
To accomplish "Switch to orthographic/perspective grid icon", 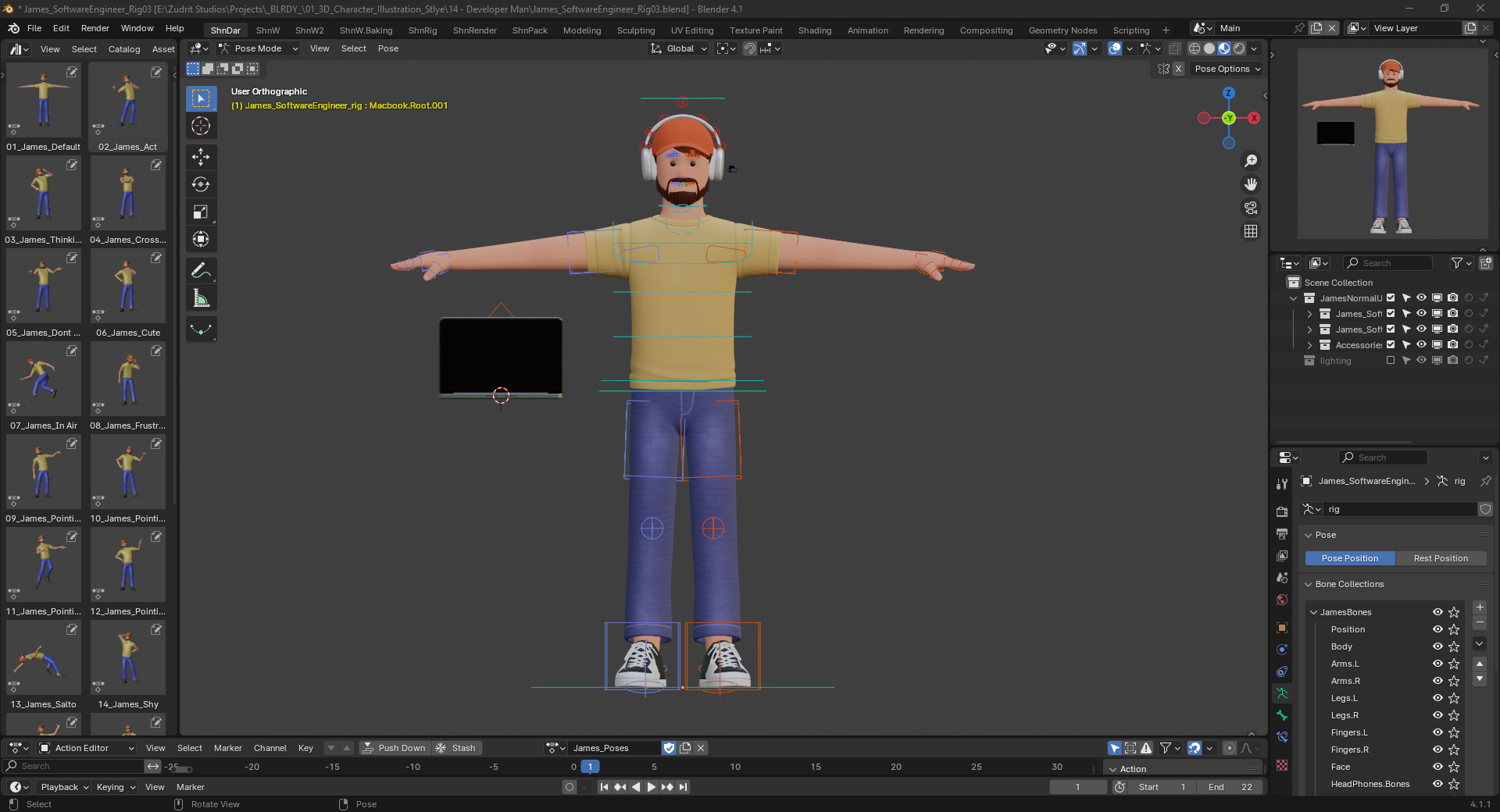I will (1251, 231).
